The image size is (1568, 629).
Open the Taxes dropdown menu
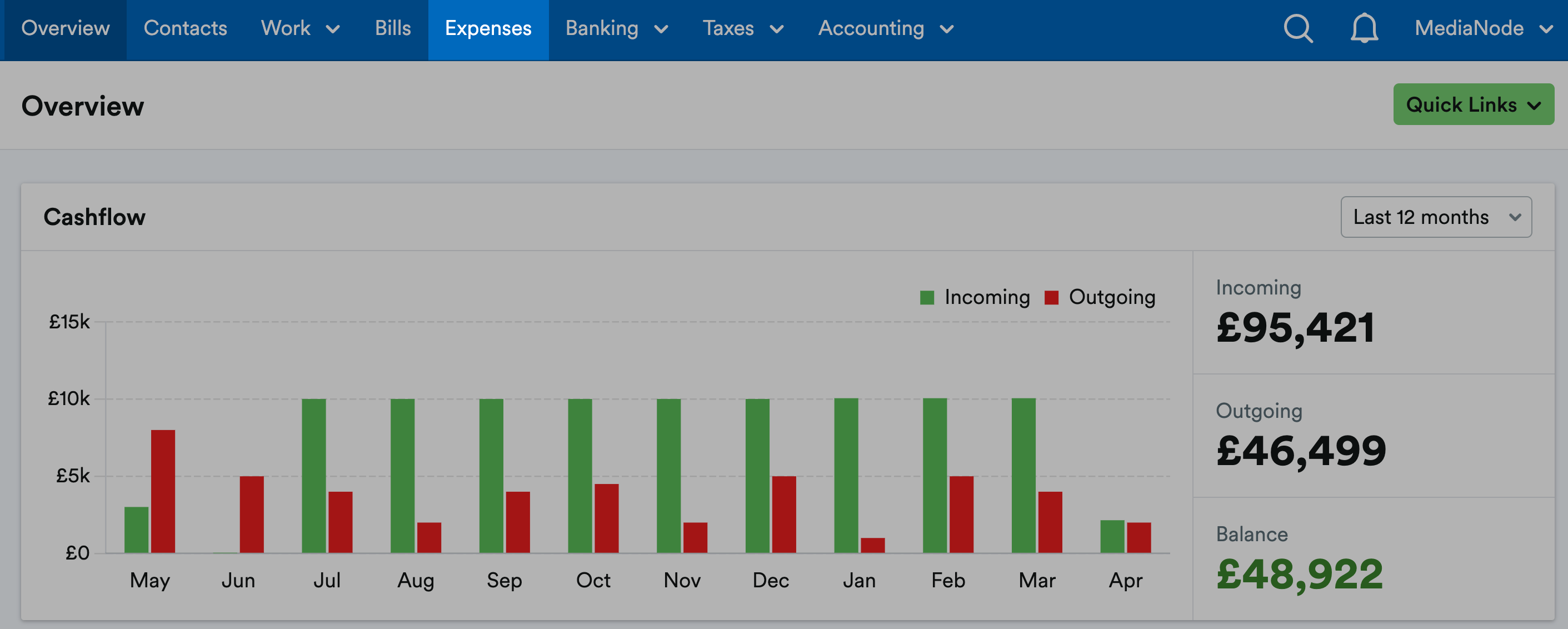743,29
